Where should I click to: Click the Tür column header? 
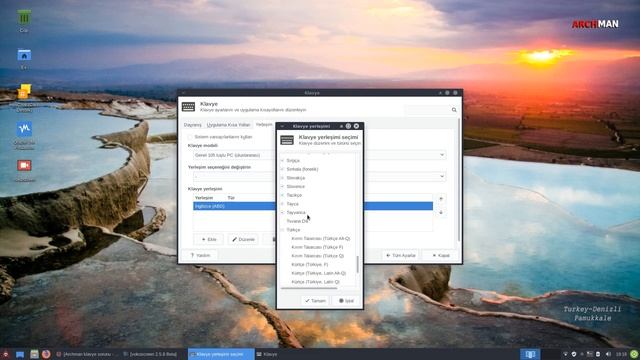click(x=231, y=198)
